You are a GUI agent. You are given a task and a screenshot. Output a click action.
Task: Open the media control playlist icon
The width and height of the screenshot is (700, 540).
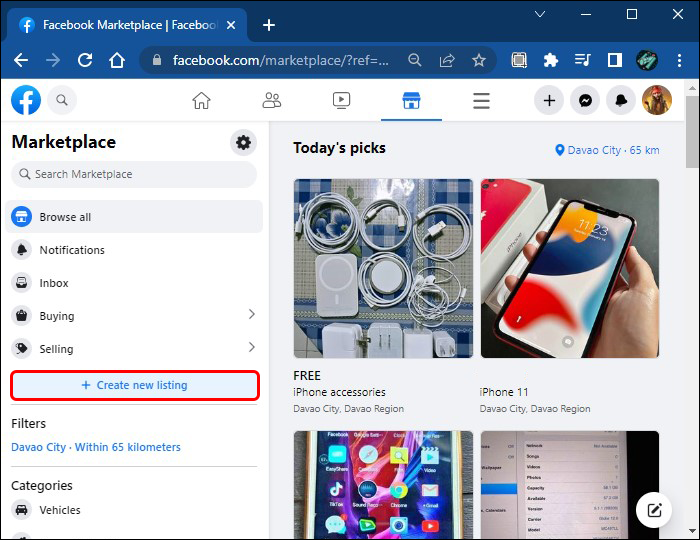coord(583,60)
